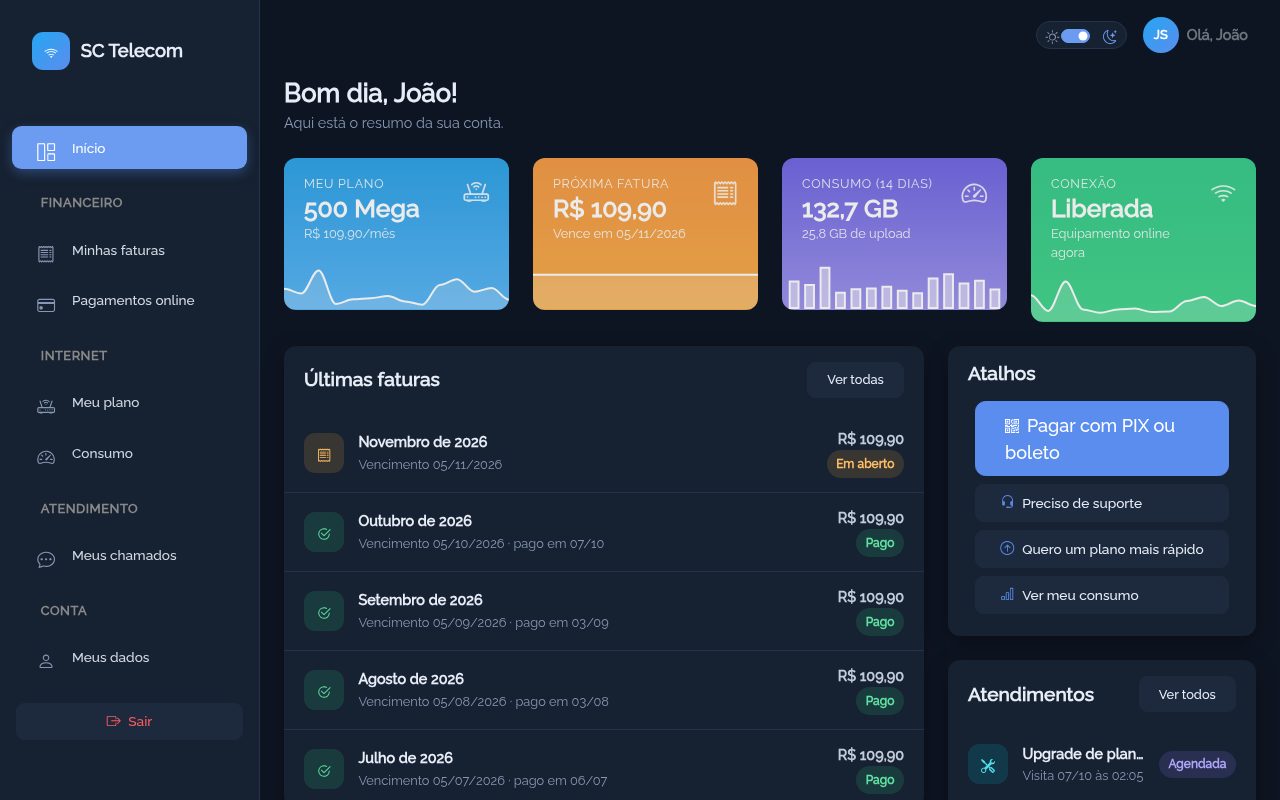
Task: Click the Upgrade de plano ticket title
Action: [1082, 754]
